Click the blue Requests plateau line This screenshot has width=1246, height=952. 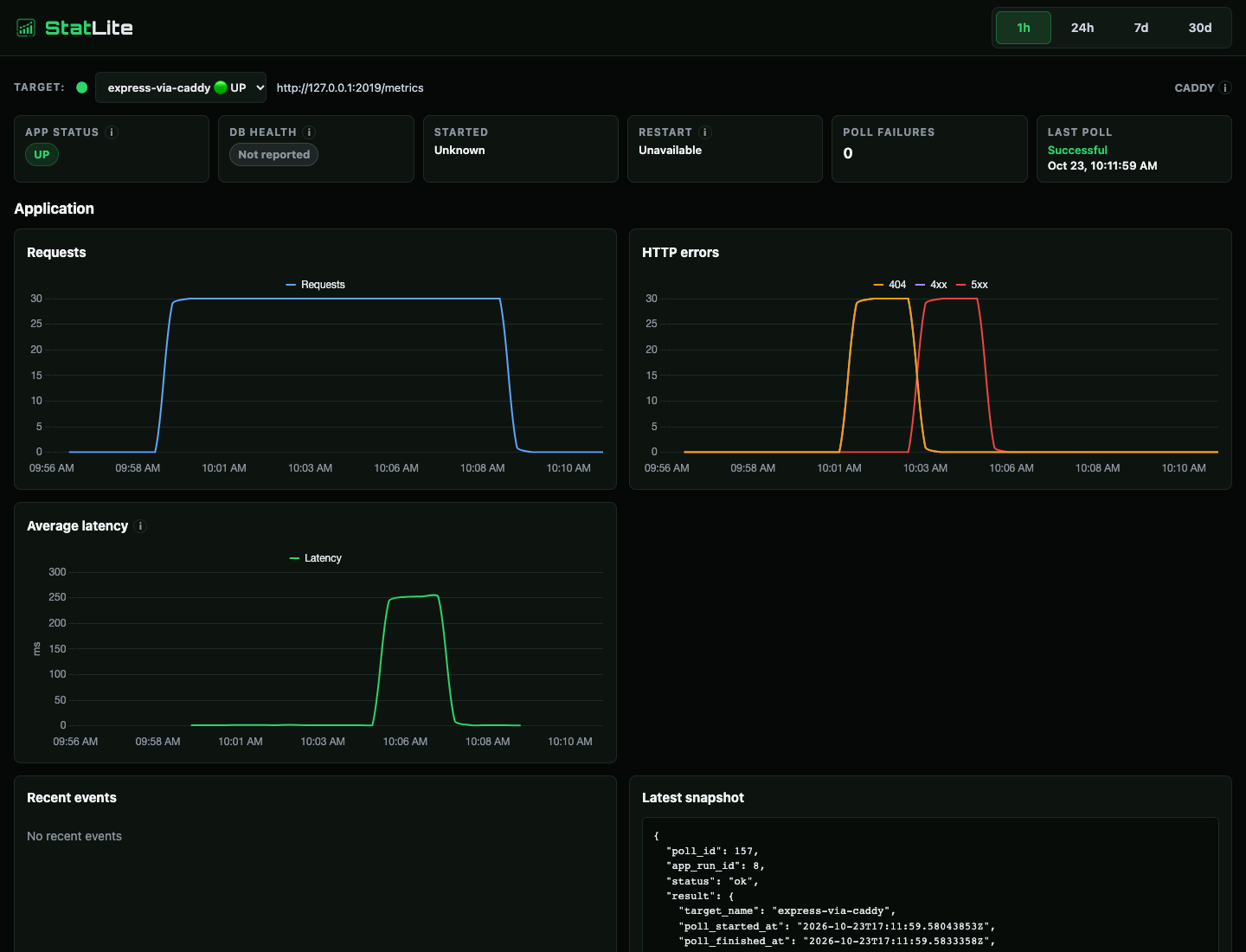[x=346, y=299]
